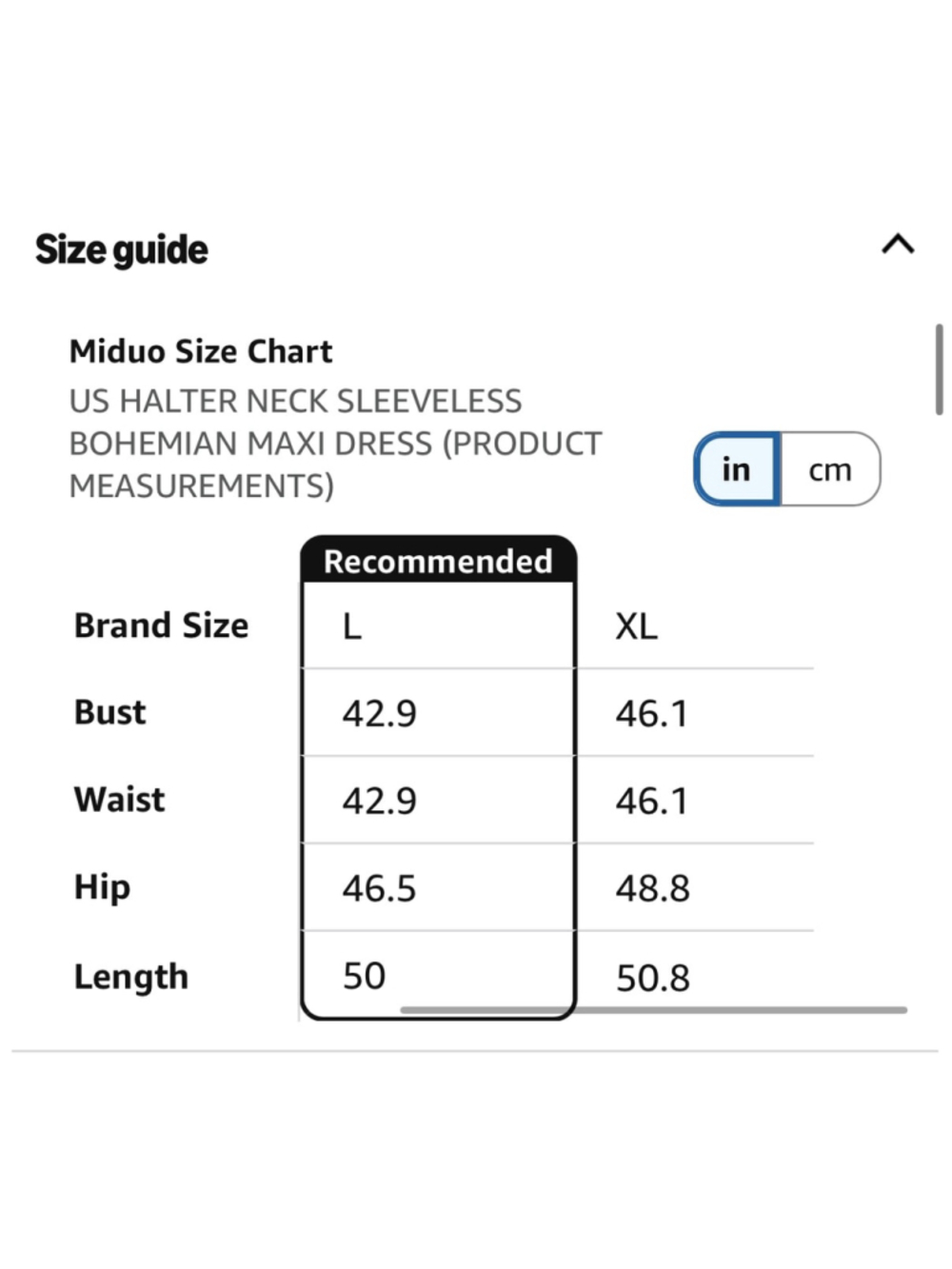952x1269 pixels.
Task: Choose brand size XL cell
Action: pos(695,625)
